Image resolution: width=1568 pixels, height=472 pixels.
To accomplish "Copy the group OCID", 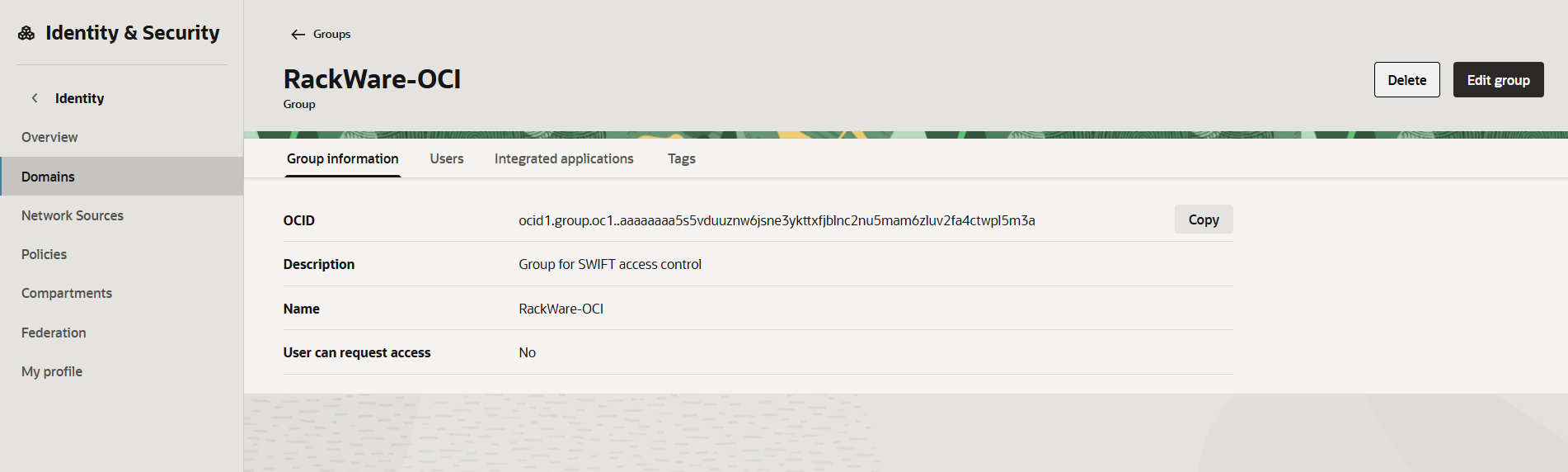I will [x=1204, y=219].
